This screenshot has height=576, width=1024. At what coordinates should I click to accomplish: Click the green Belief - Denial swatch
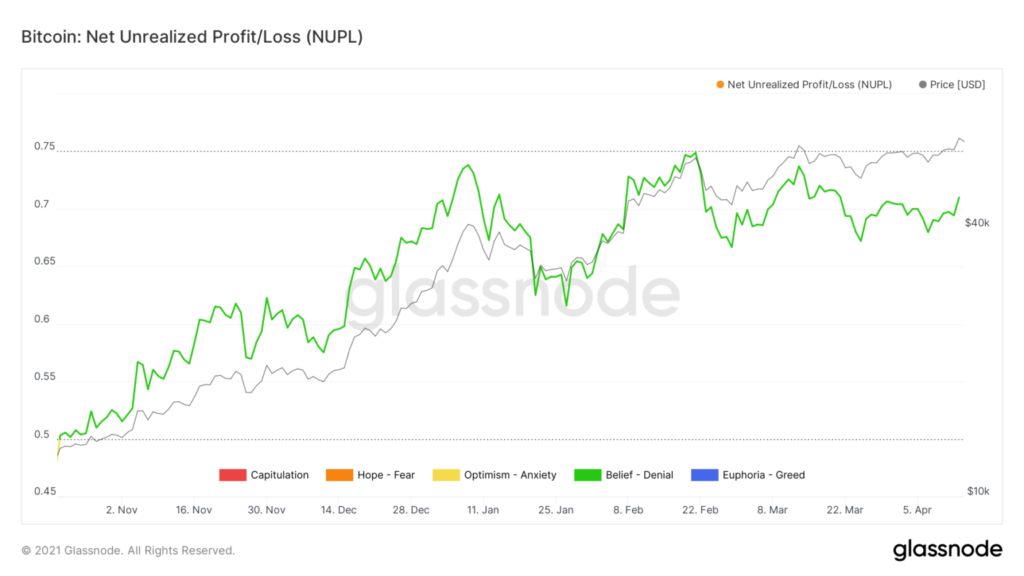pos(587,475)
